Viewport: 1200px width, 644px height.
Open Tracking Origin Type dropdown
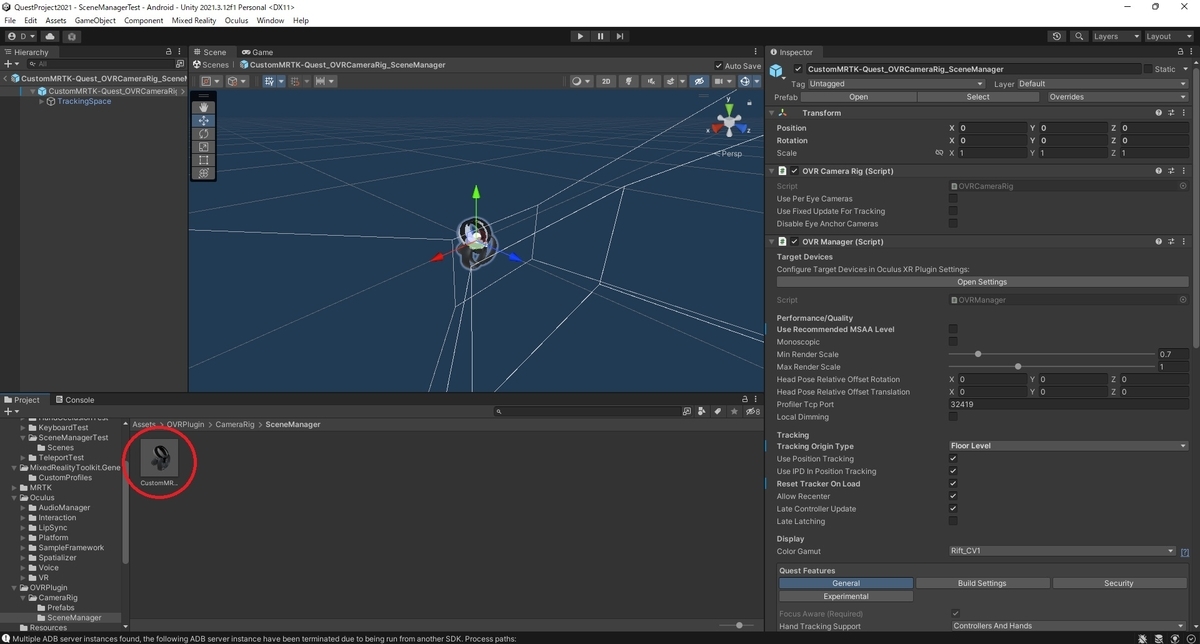coord(1068,446)
